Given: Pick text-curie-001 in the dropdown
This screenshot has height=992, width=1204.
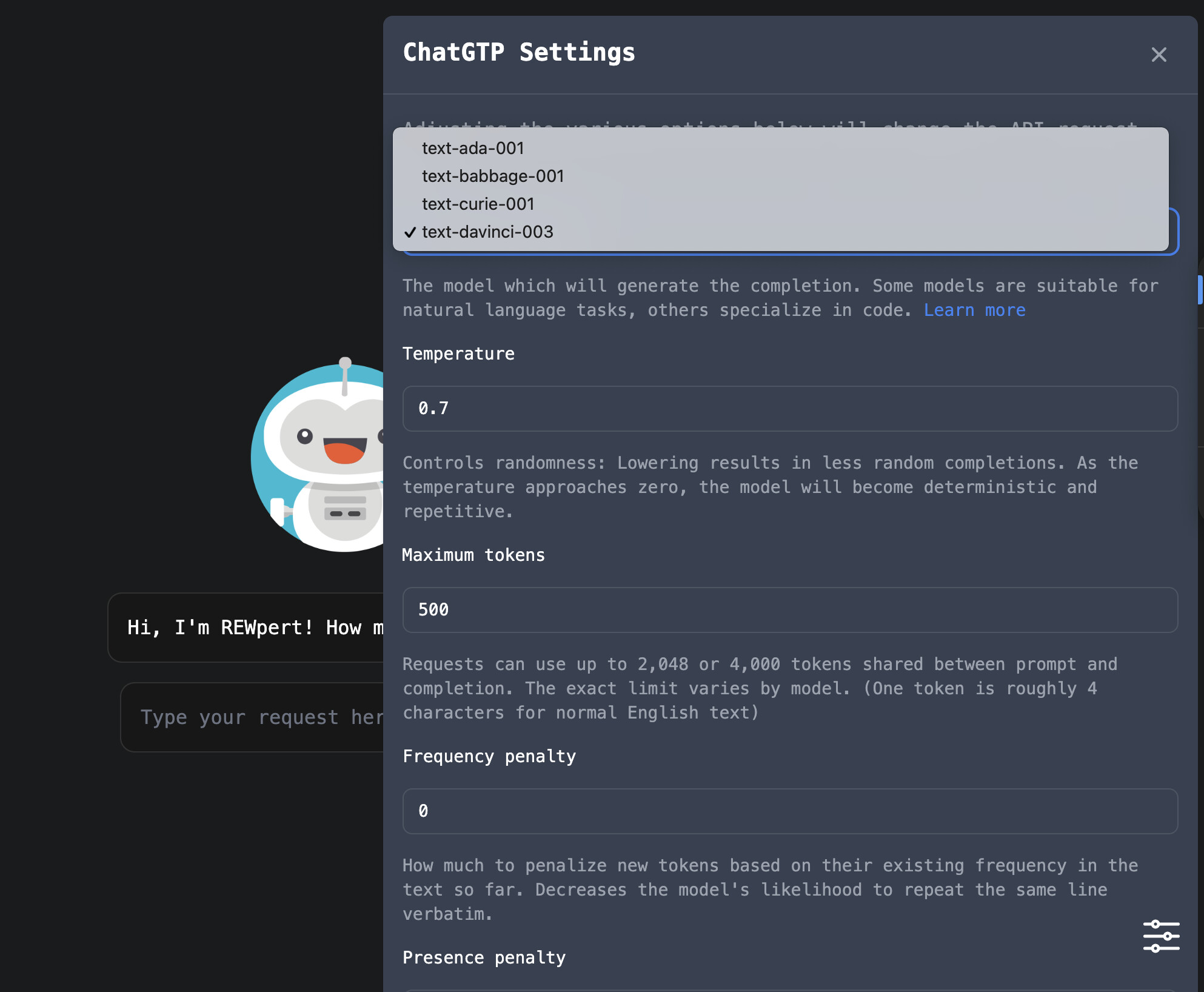Looking at the screenshot, I should (780, 204).
